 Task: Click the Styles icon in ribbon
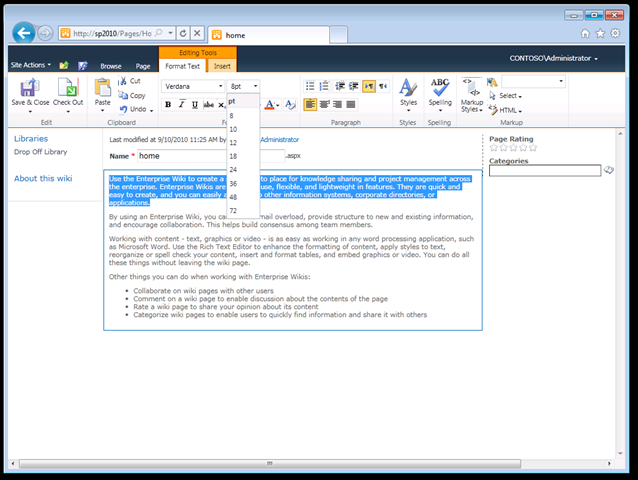point(408,88)
